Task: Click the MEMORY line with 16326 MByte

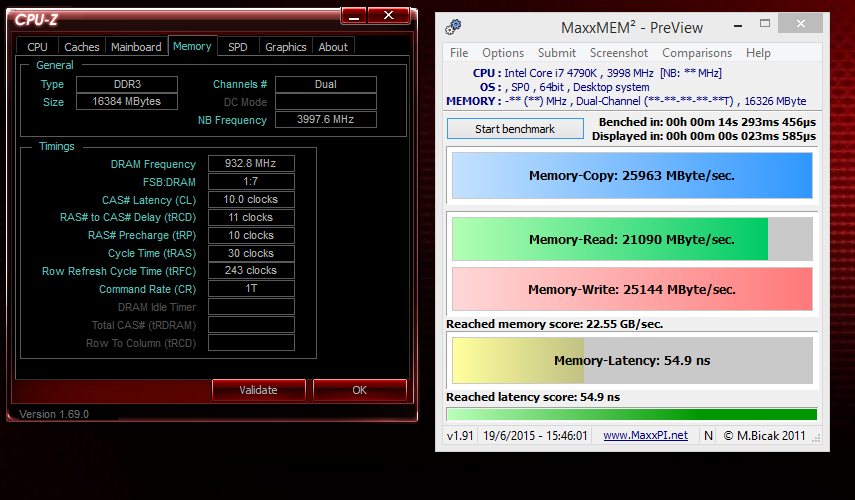Action: point(626,101)
